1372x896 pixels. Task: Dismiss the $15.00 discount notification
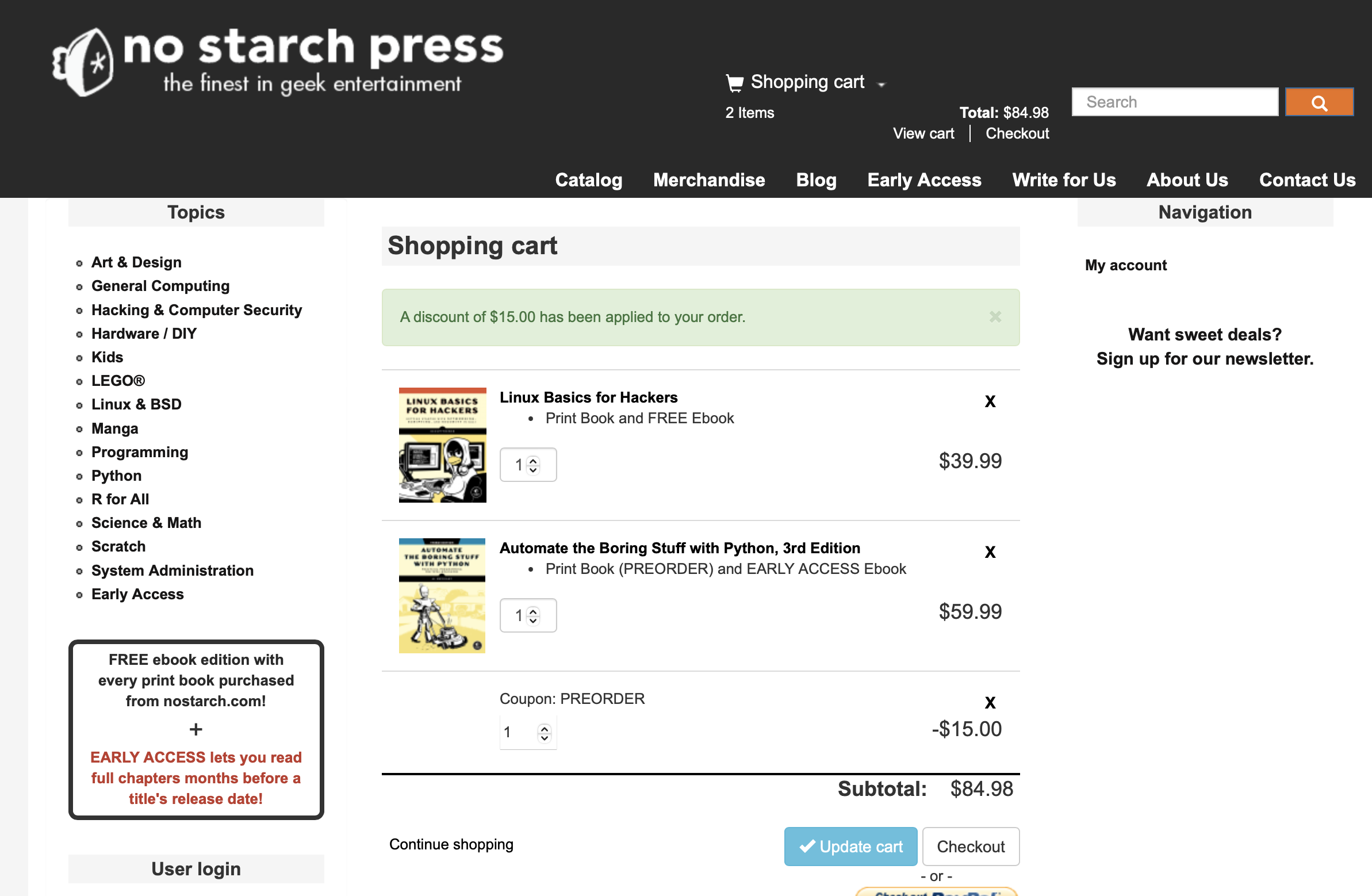point(995,316)
